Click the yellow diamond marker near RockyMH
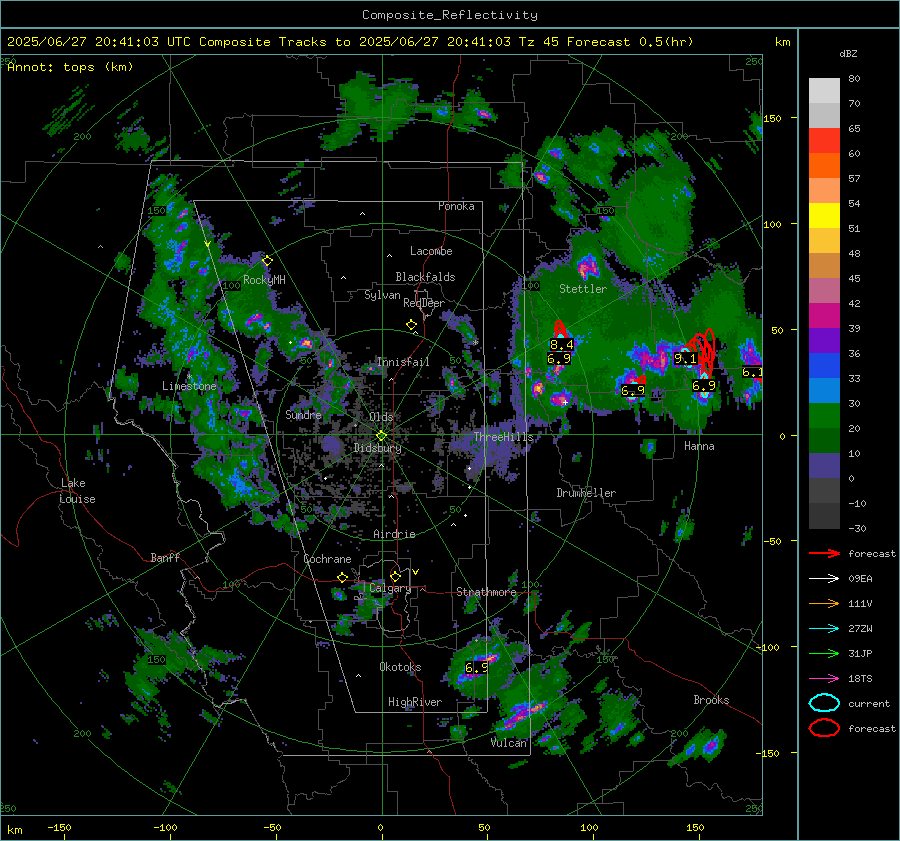 tap(267, 261)
